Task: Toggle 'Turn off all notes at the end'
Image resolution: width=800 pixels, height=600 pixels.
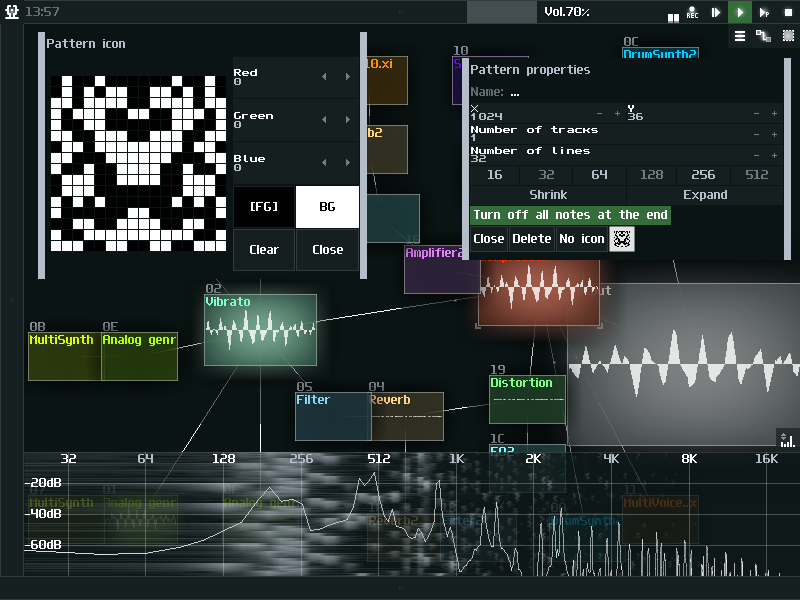Action: point(570,215)
